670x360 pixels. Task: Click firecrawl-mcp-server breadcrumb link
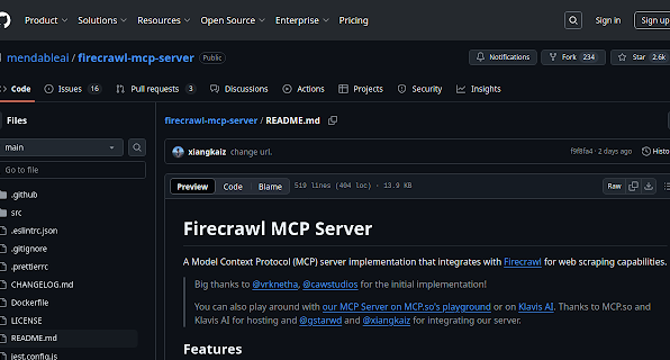coord(211,121)
